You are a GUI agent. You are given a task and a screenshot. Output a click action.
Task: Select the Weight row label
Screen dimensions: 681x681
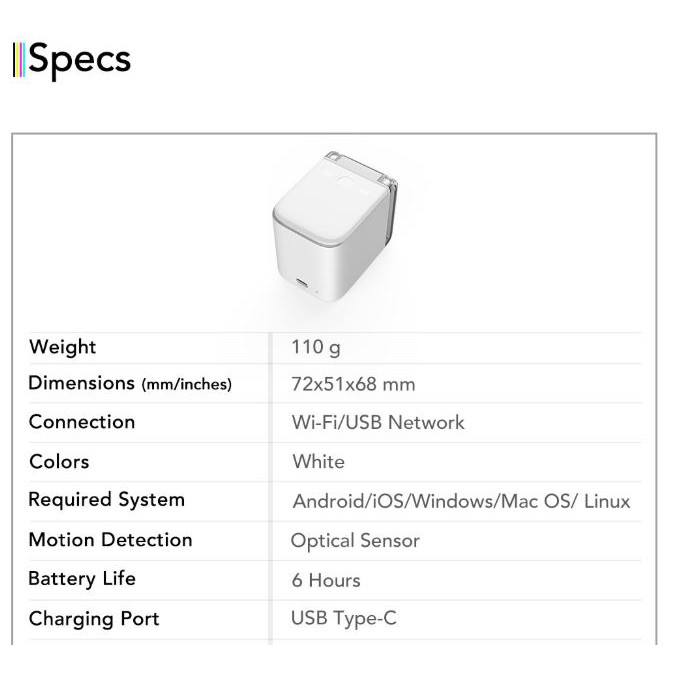coord(63,347)
